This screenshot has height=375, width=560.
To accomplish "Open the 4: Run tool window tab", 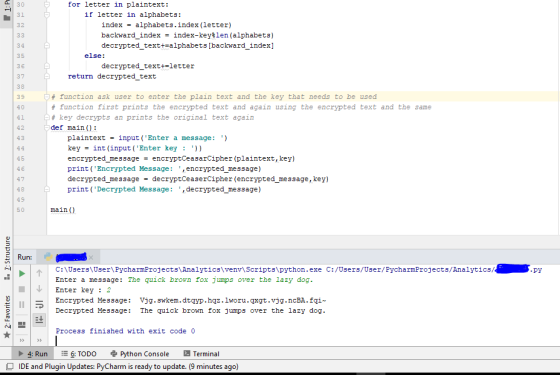I will [33, 354].
